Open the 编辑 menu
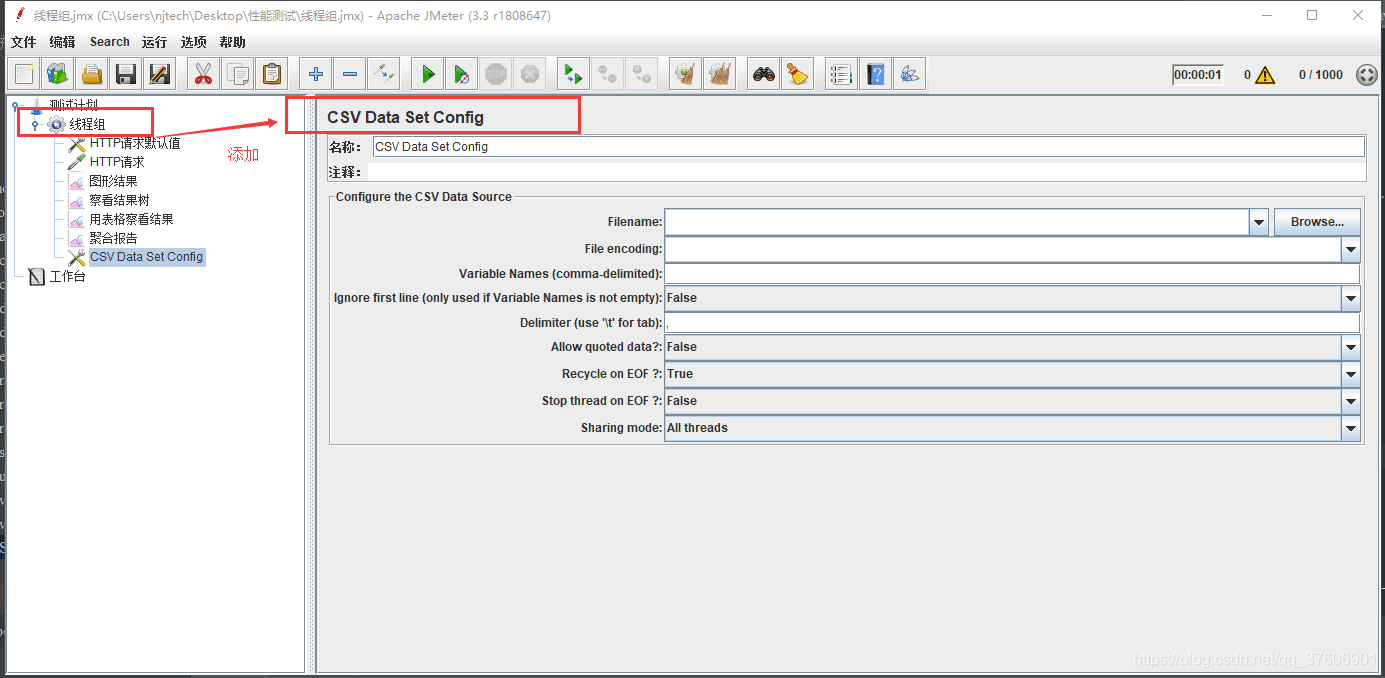 (x=62, y=42)
